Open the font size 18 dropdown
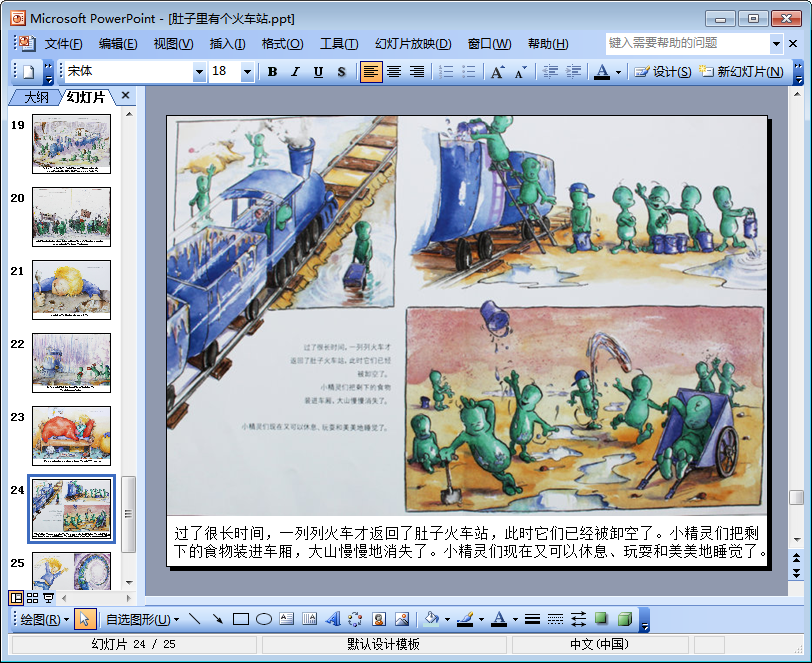Screen dimensions: 812x663 click(x=247, y=72)
